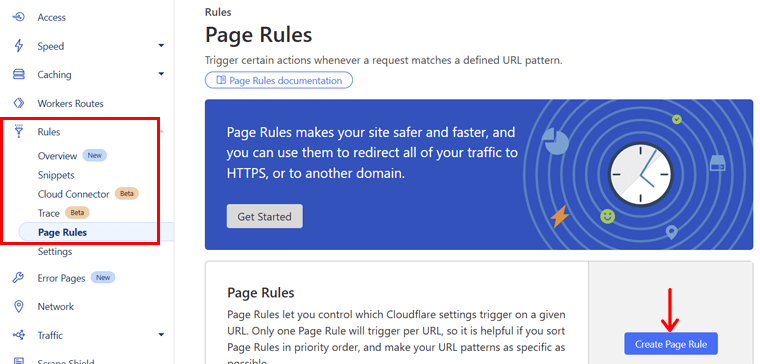Screen dimensions: 760x364
Task: Click the Access sidebar icon
Action: point(19,17)
